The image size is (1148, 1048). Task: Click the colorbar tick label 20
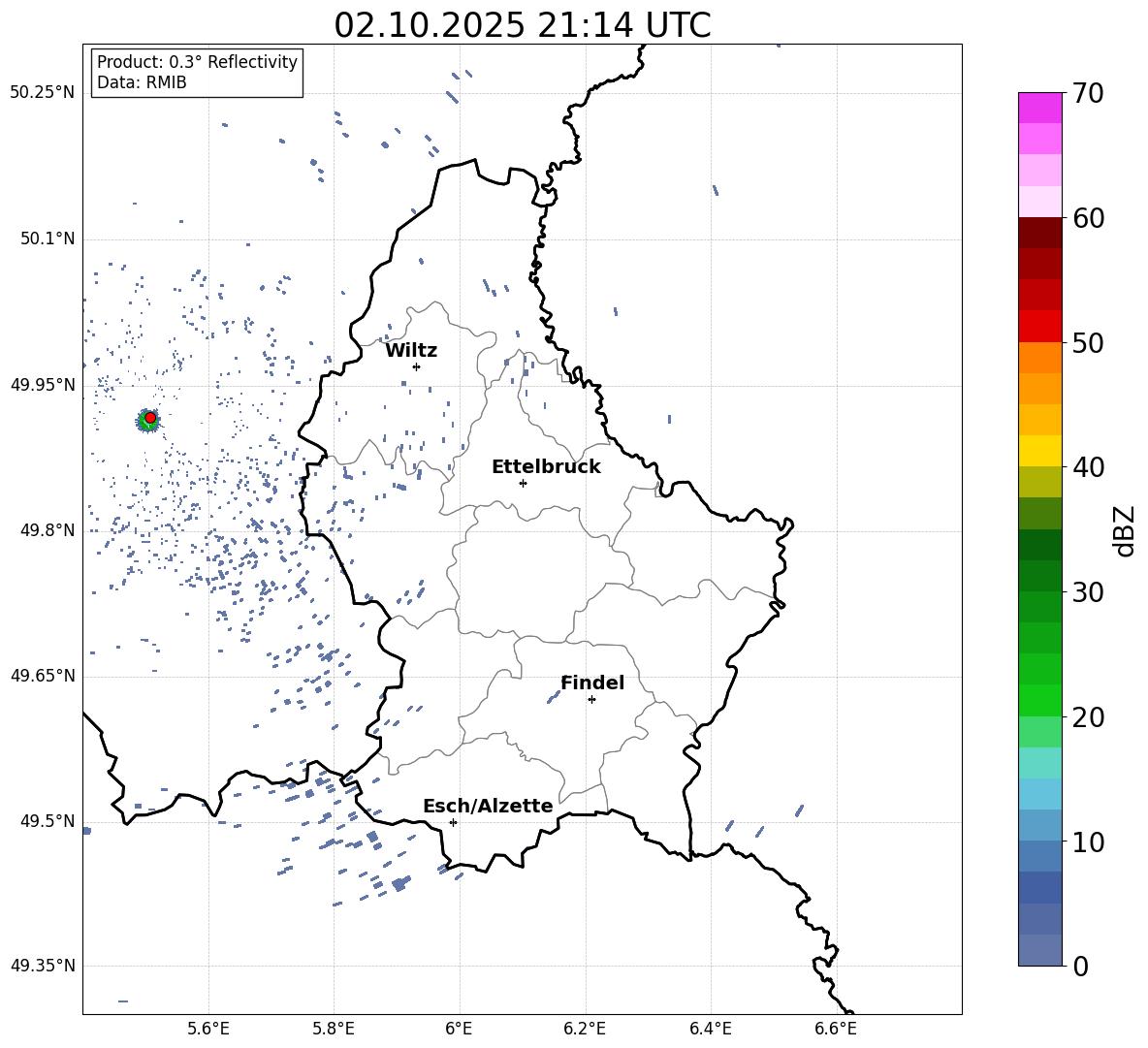click(x=1088, y=717)
